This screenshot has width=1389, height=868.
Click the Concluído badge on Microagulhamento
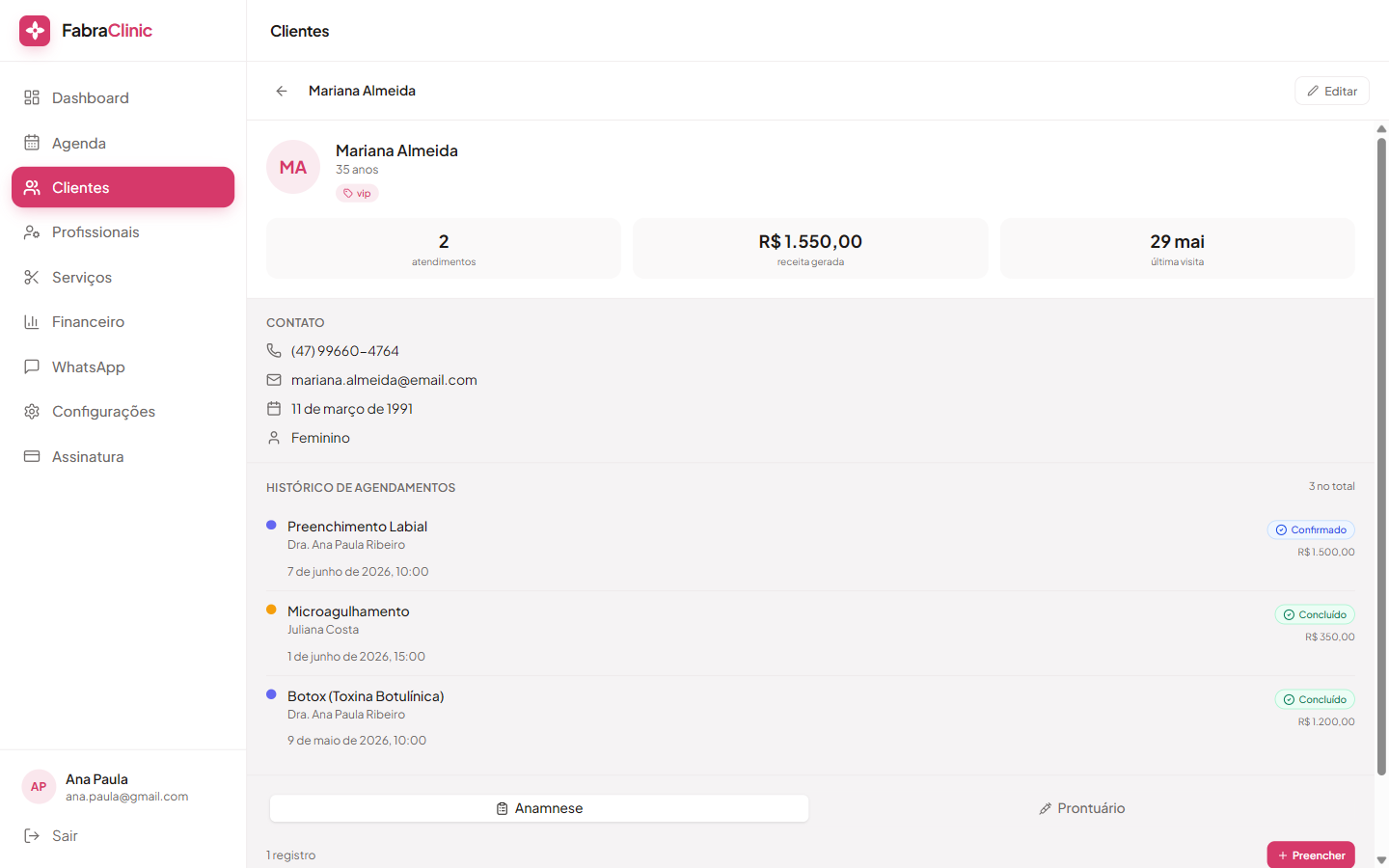[1315, 614]
